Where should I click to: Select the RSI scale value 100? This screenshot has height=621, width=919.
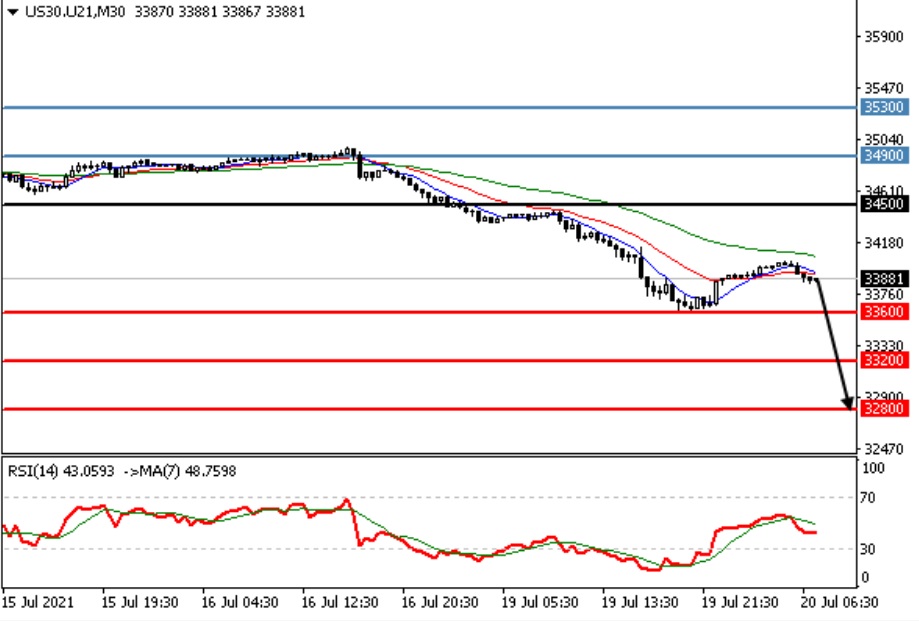[873, 469]
